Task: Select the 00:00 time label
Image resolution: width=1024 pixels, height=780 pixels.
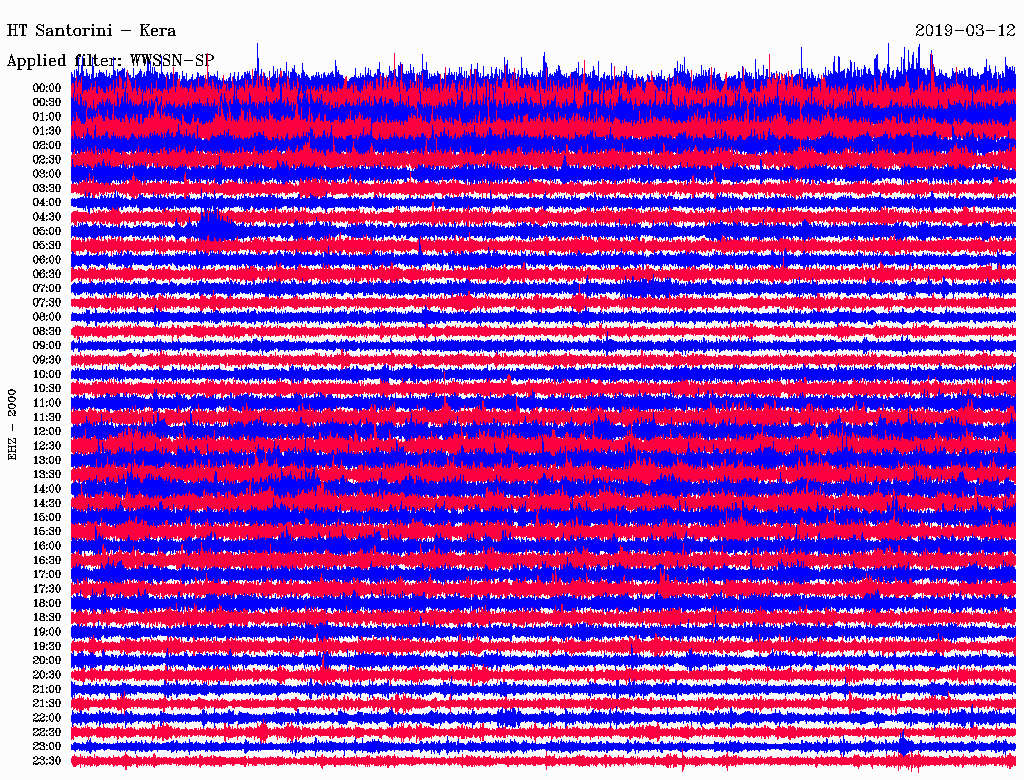Action: (x=47, y=88)
